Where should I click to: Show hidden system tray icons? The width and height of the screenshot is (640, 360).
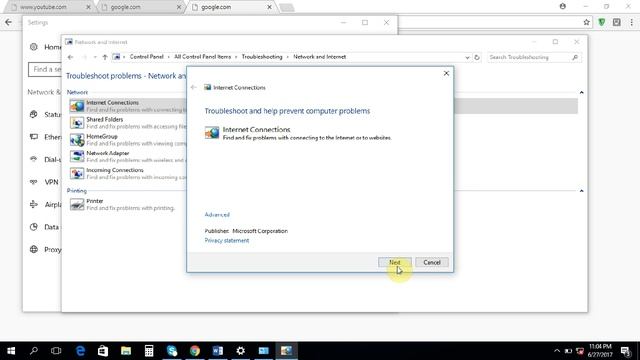tap(557, 351)
